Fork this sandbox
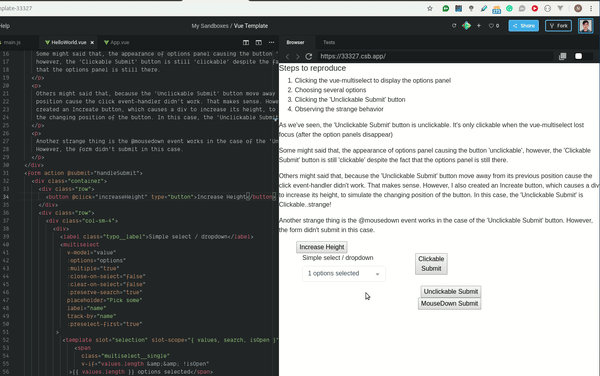The image size is (600, 376). (558, 26)
